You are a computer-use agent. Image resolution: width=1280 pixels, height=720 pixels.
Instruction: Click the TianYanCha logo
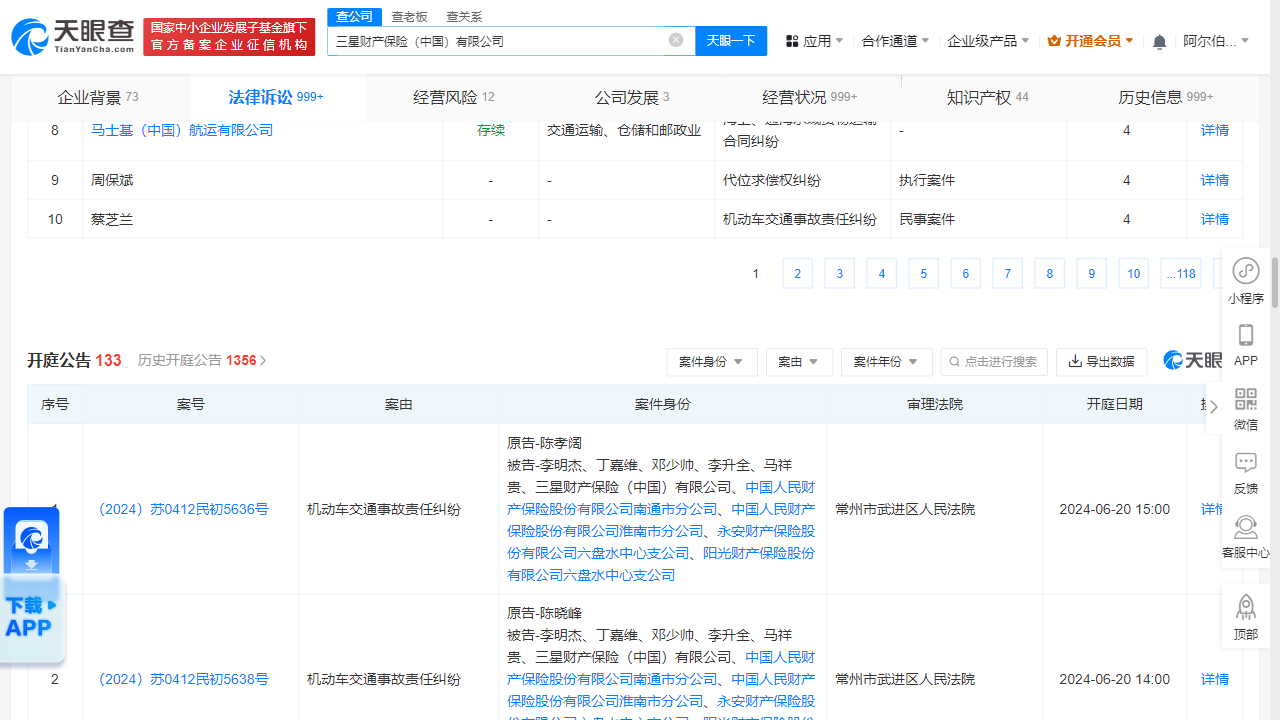tap(72, 37)
